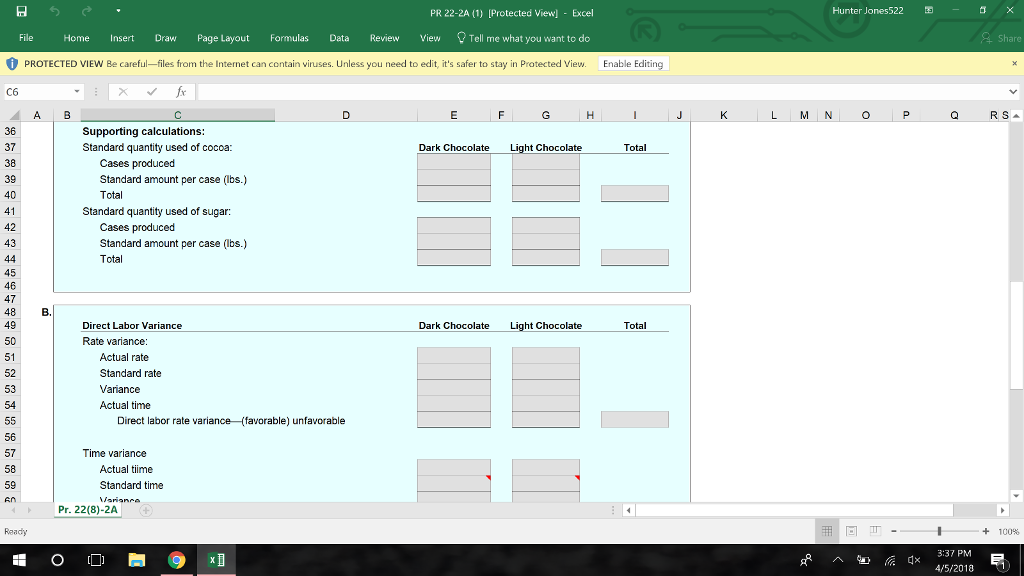Open the Action Center notification icon
Viewport: 1024px width, 576px height.
(998, 560)
